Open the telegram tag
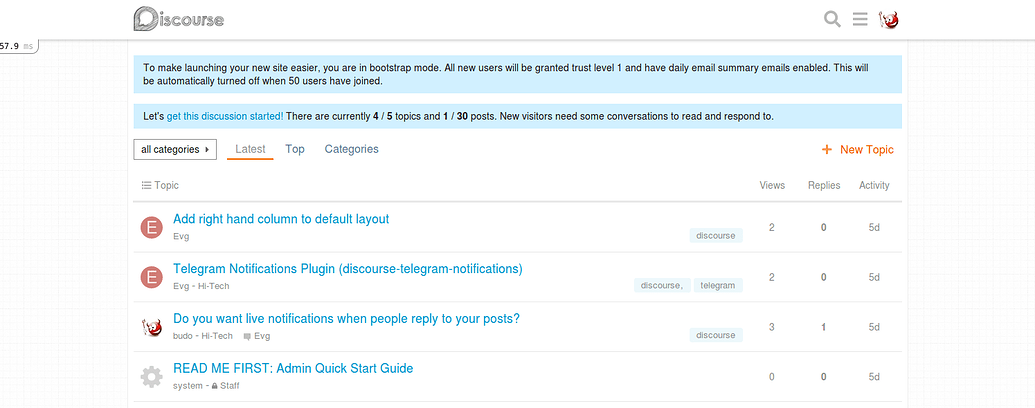1035x408 pixels. tap(718, 286)
